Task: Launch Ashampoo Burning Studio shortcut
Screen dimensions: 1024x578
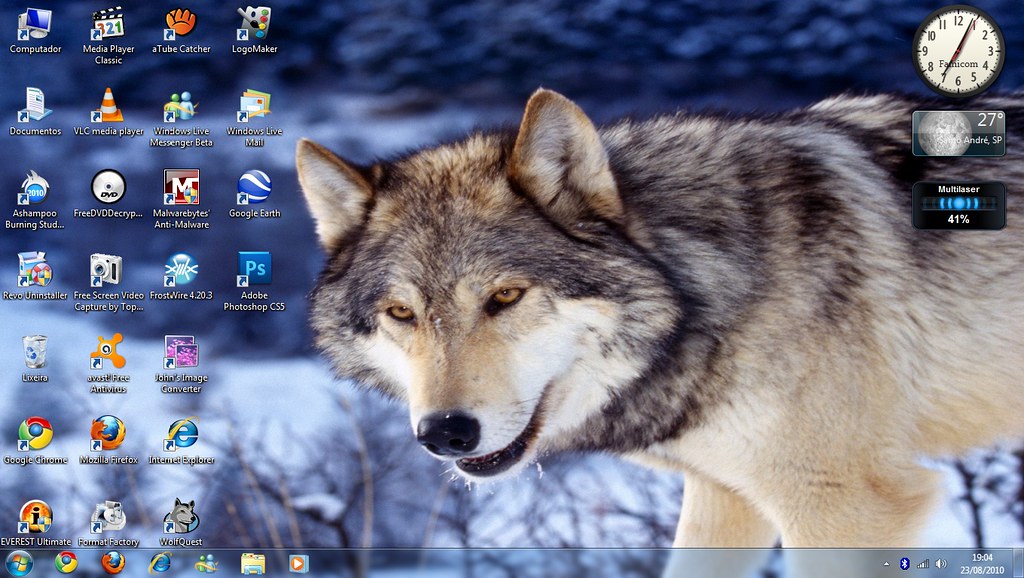Action: click(35, 200)
